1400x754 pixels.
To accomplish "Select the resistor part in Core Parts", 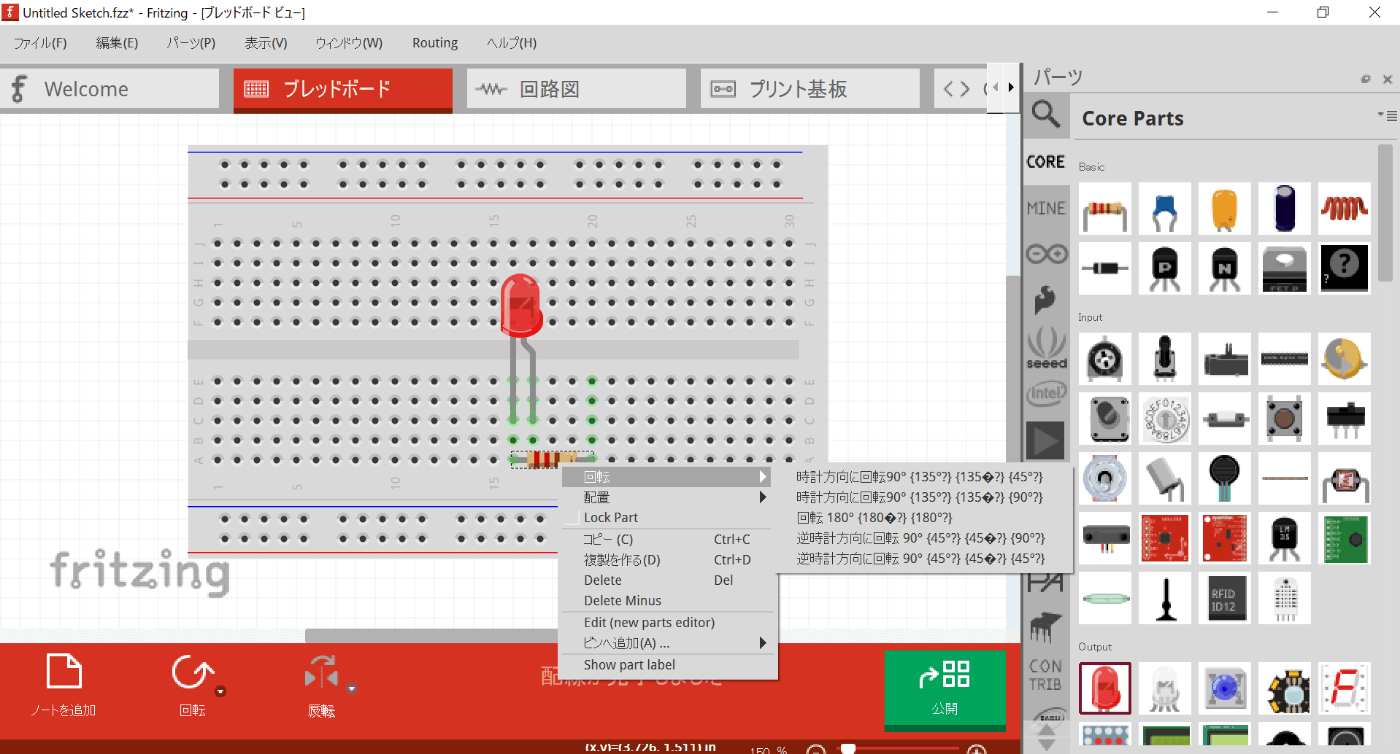I will (1105, 208).
